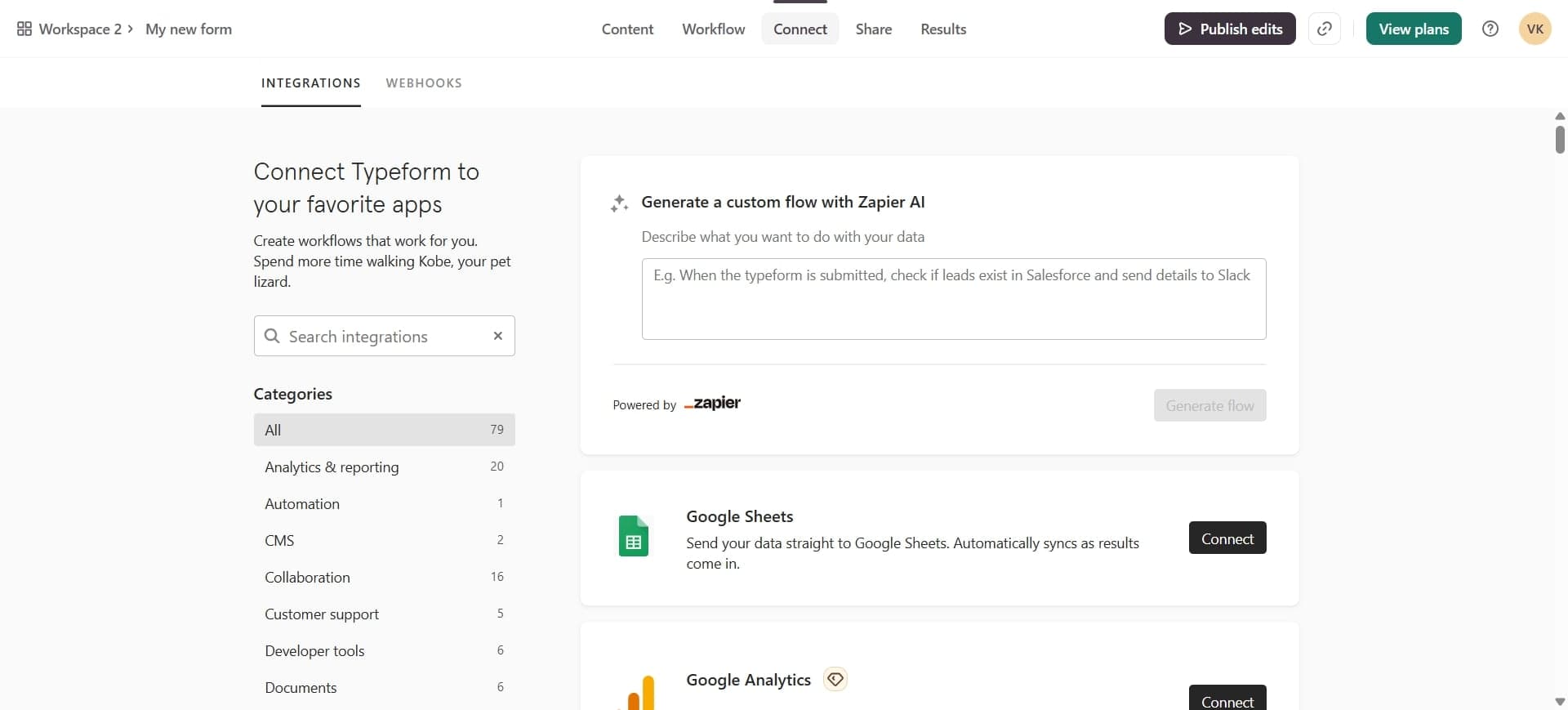The height and width of the screenshot is (710, 1568).
Task: Click the copy form link icon
Action: tap(1324, 29)
